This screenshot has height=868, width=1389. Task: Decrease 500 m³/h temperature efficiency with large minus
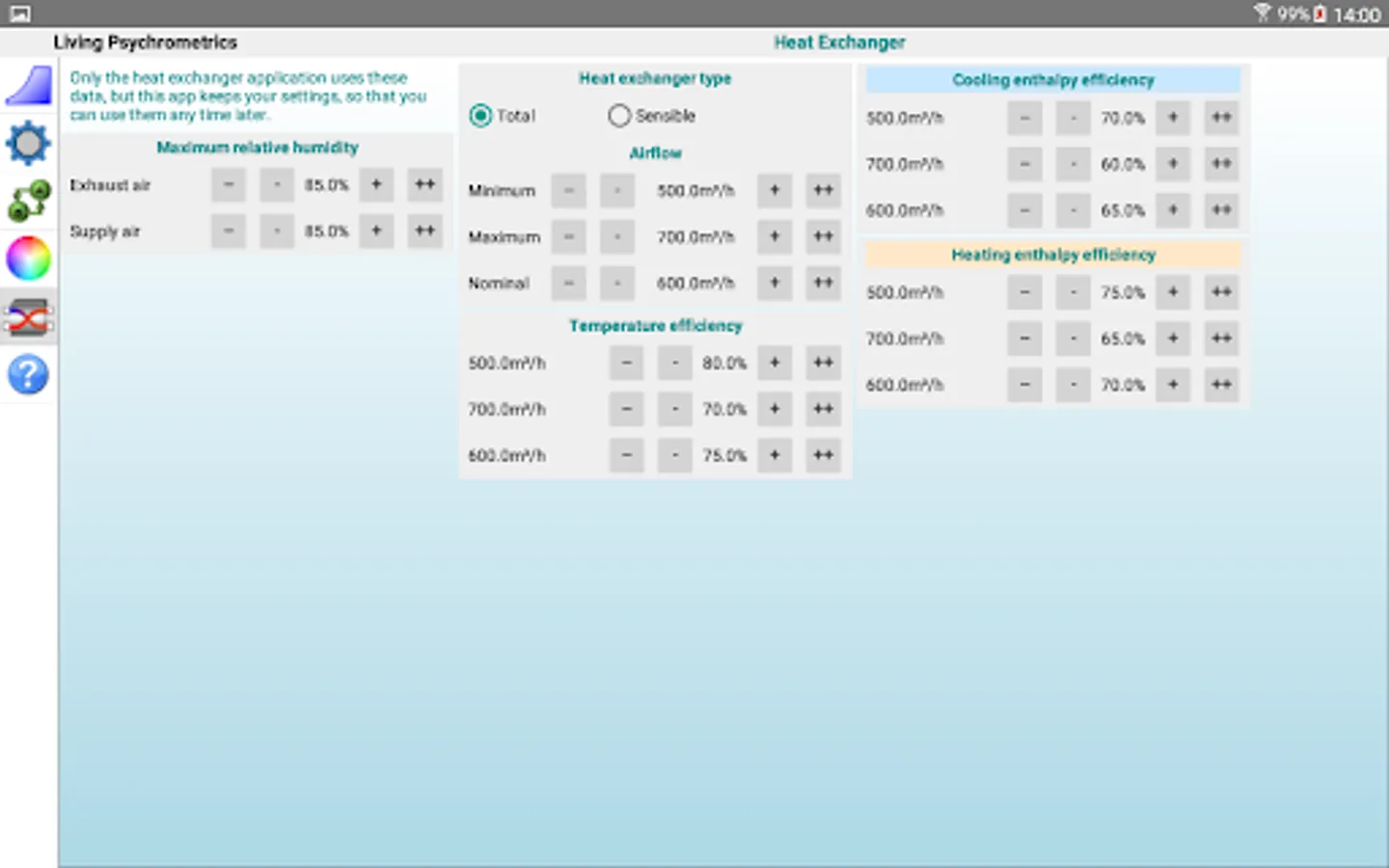[627, 363]
